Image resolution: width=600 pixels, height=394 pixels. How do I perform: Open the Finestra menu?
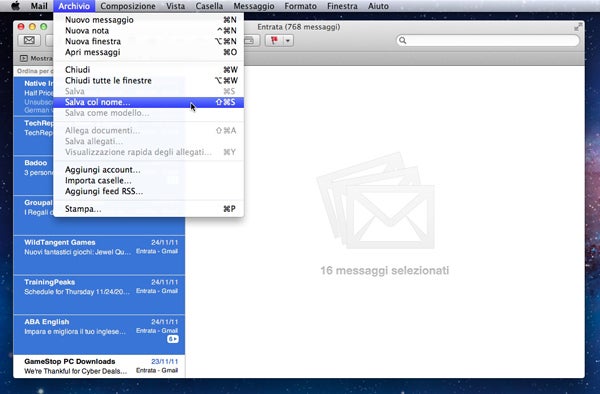click(x=342, y=6)
